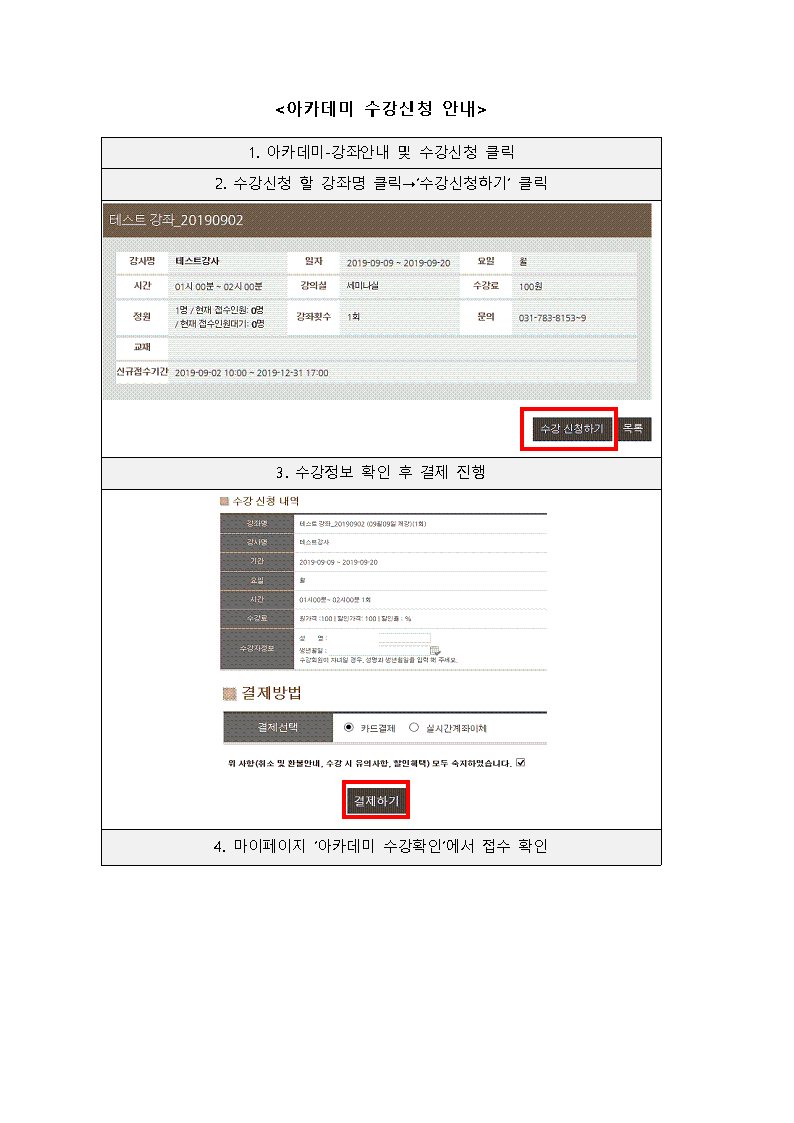The image size is (794, 1123).
Task: Click the registration period 2019-09-02 10:00 ~ 2019-12-31 17:00
Action: click(251, 373)
